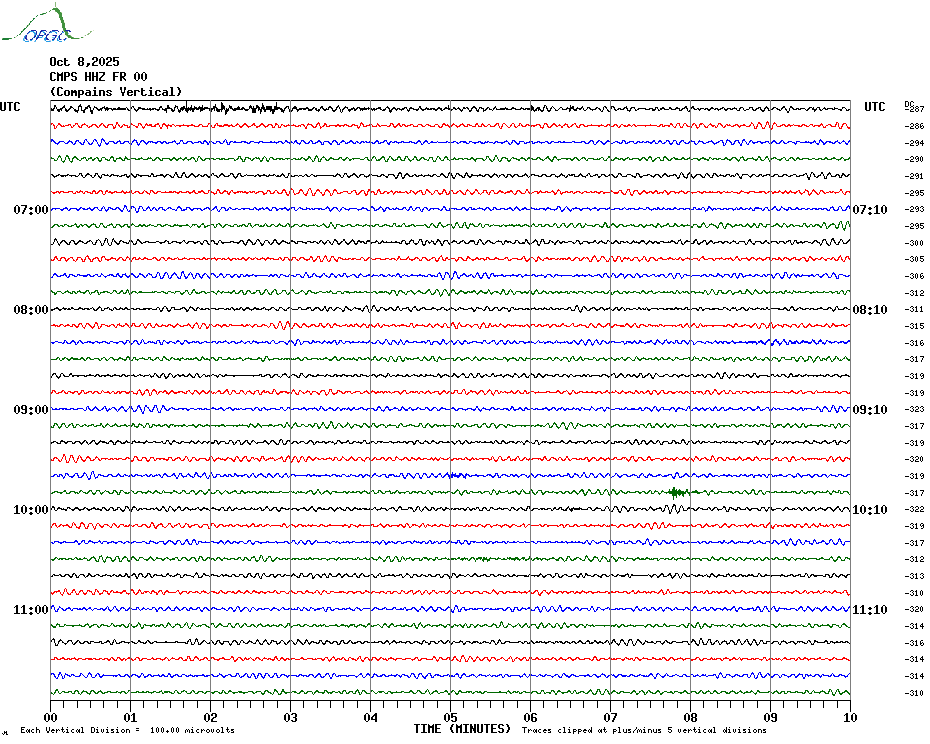930x744 pixels.
Task: Click the UTC label at upper right
Action: (x=875, y=107)
